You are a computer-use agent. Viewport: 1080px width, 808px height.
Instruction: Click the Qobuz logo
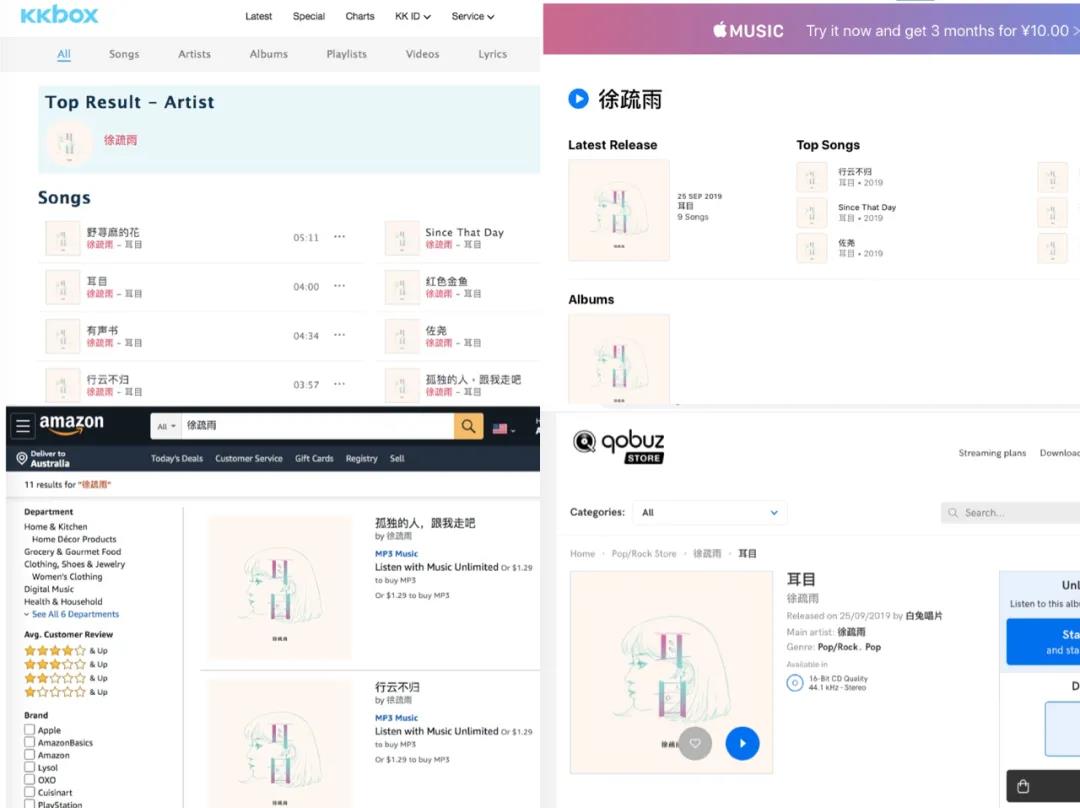[x=619, y=445]
